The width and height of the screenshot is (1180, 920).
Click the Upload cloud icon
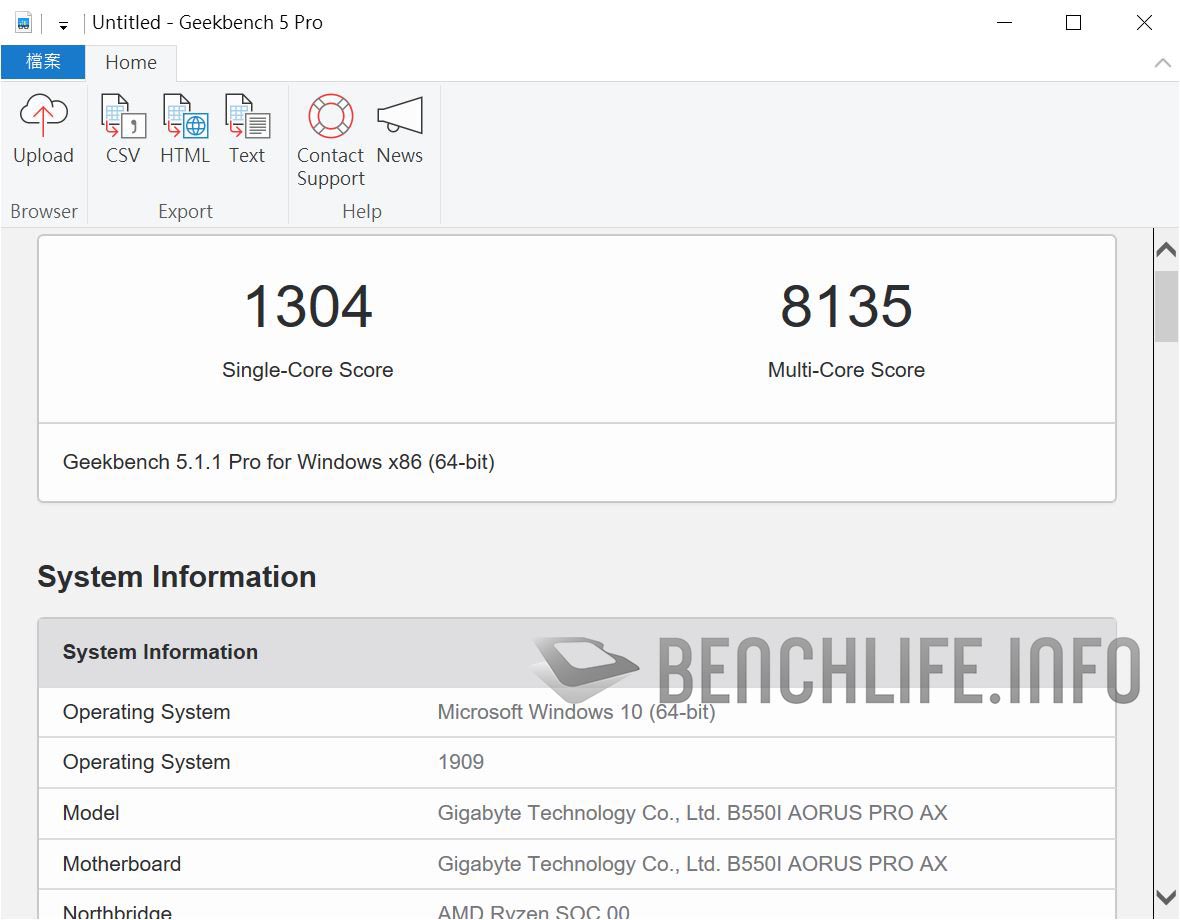(43, 117)
